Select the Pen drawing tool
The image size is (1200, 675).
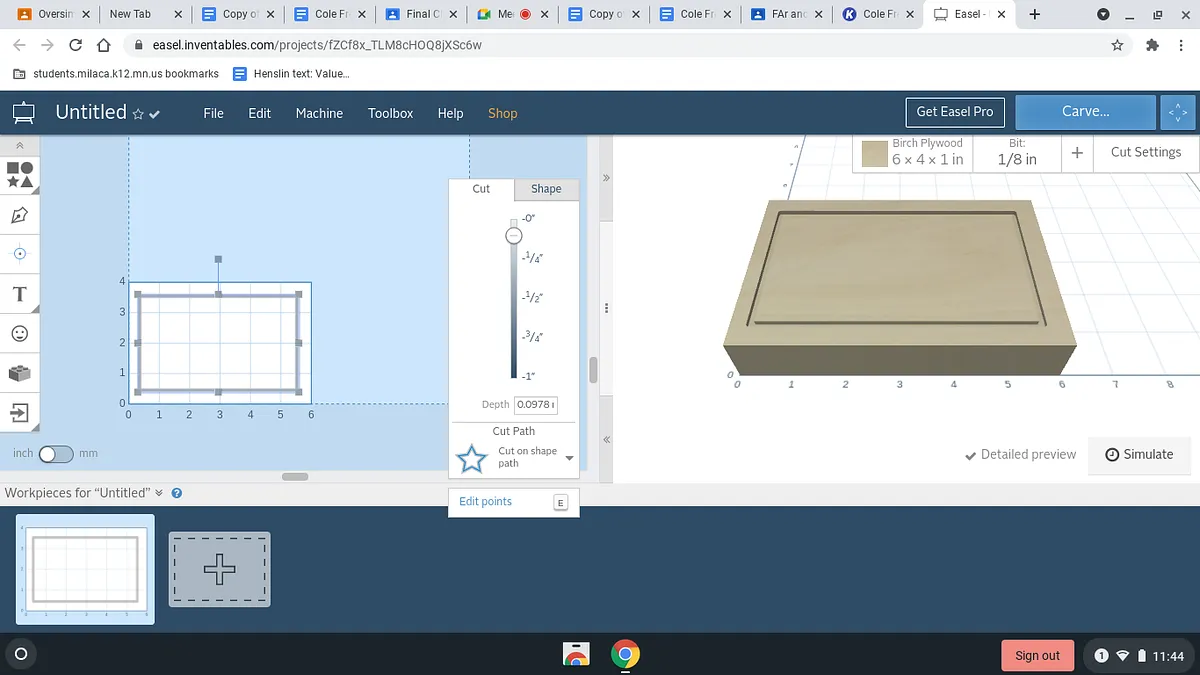point(20,215)
